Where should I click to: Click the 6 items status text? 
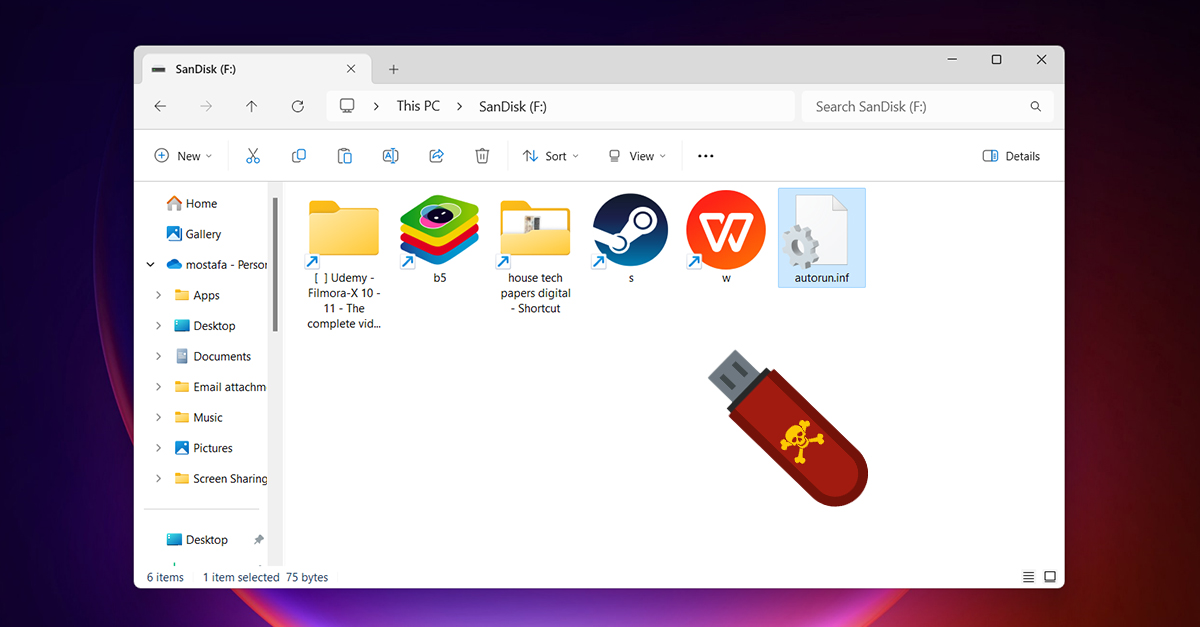point(165,577)
